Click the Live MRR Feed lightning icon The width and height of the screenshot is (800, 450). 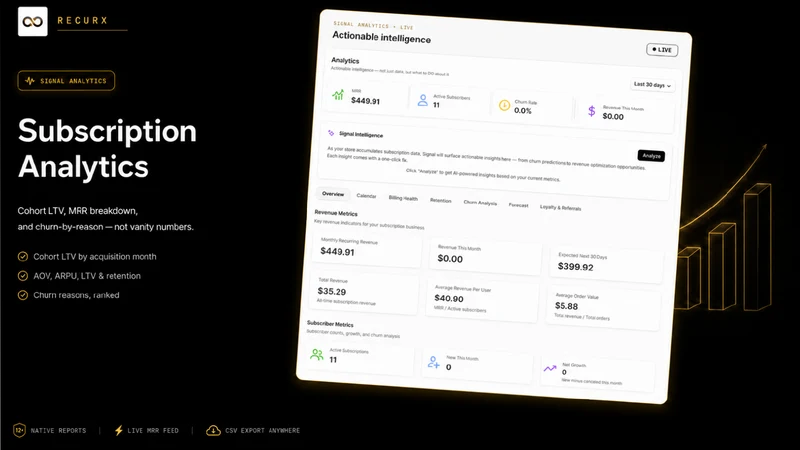coord(119,430)
